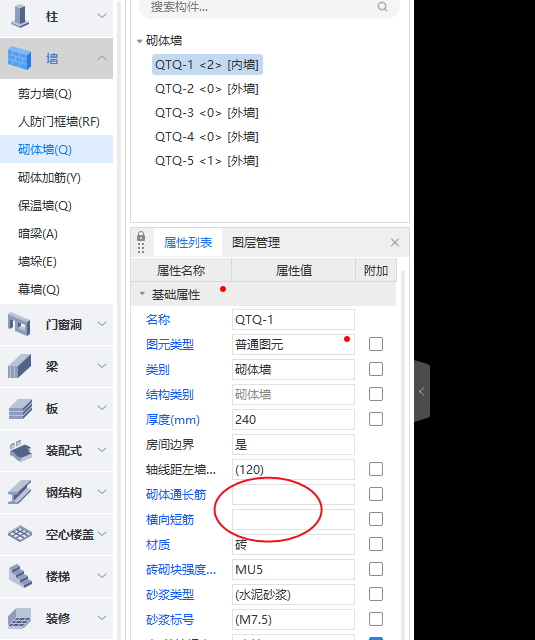The height and width of the screenshot is (640, 535).
Task: Expand the 柱 category chevron
Action: click(102, 16)
